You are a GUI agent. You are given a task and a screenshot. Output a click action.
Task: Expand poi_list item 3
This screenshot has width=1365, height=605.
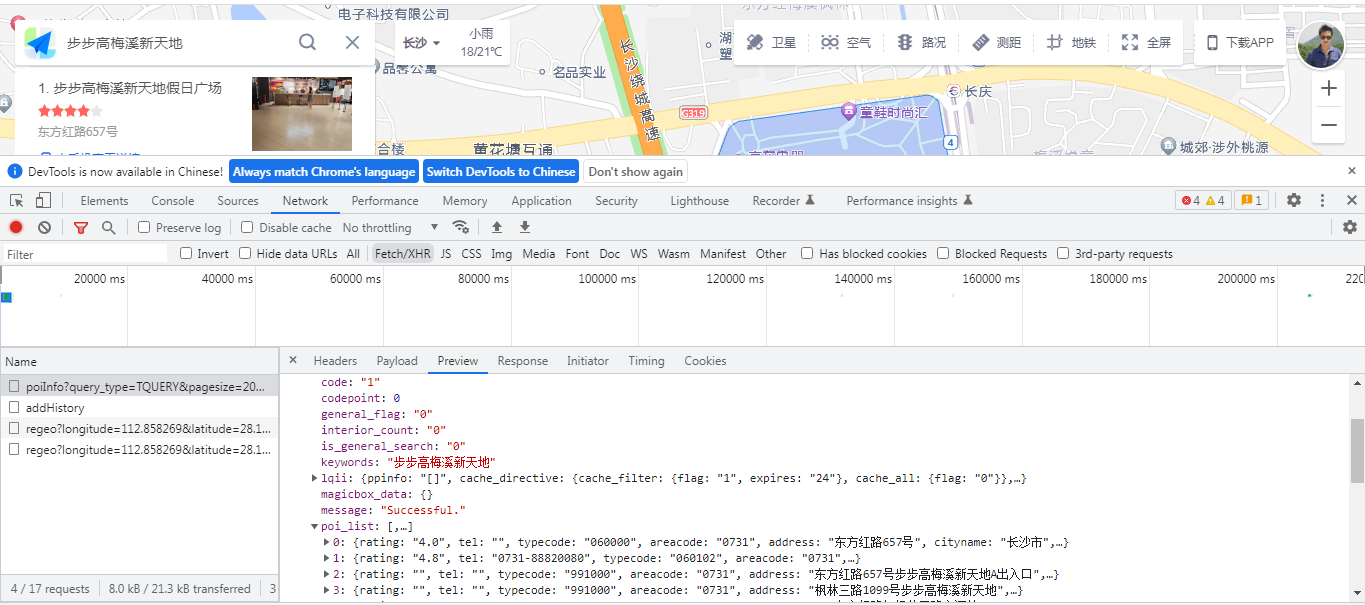pyautogui.click(x=327, y=590)
